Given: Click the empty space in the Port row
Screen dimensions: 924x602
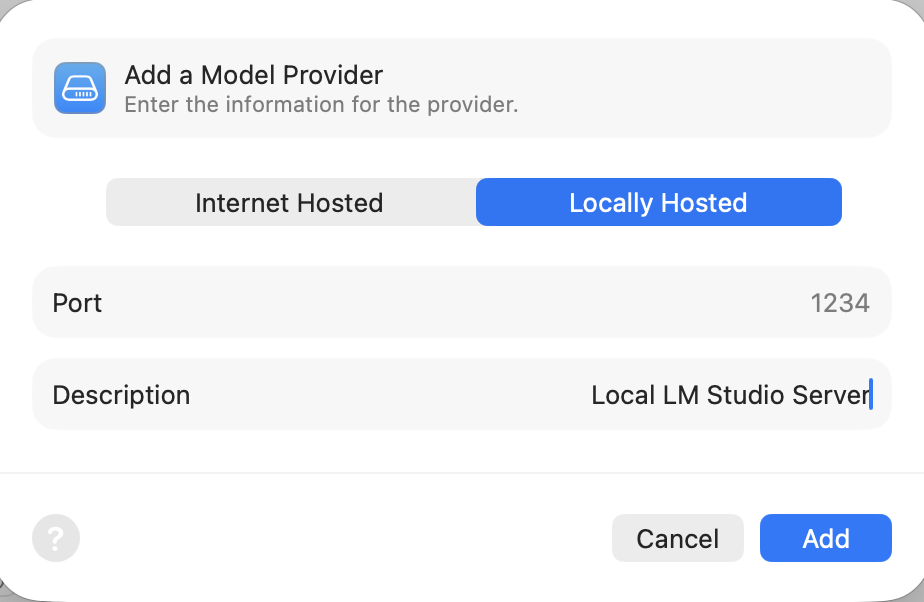Looking at the screenshot, I should pos(450,303).
